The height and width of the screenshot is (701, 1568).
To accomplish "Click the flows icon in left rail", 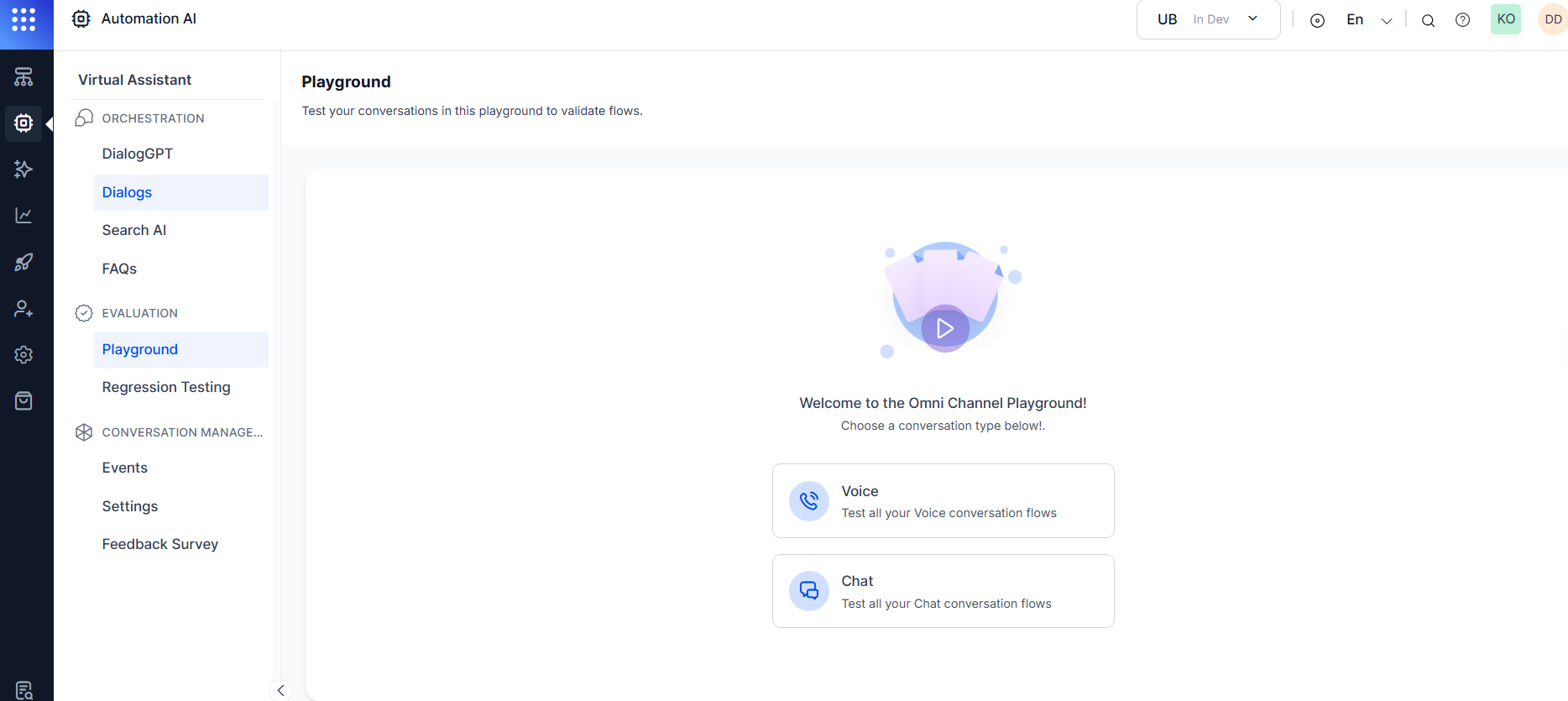I will click(x=24, y=77).
